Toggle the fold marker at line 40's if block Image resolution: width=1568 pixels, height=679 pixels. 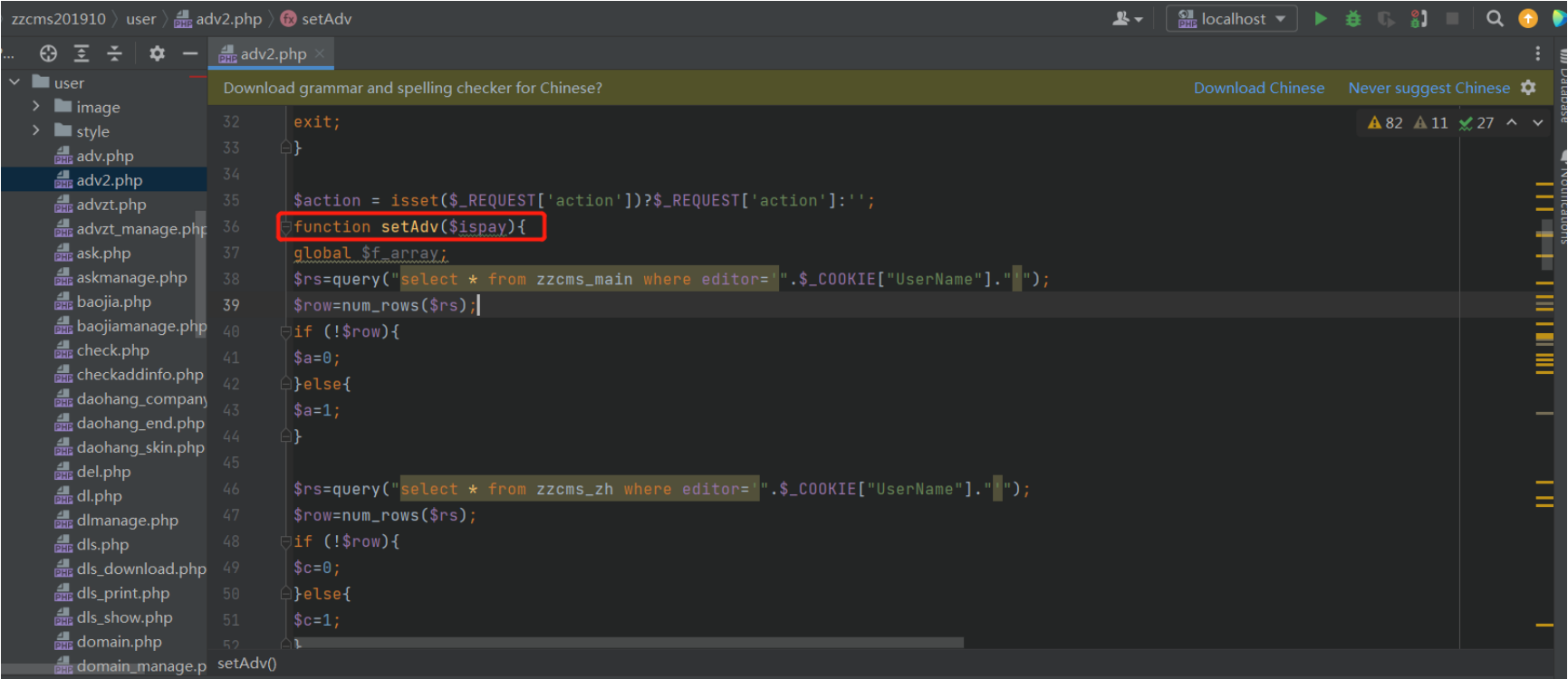coord(285,332)
